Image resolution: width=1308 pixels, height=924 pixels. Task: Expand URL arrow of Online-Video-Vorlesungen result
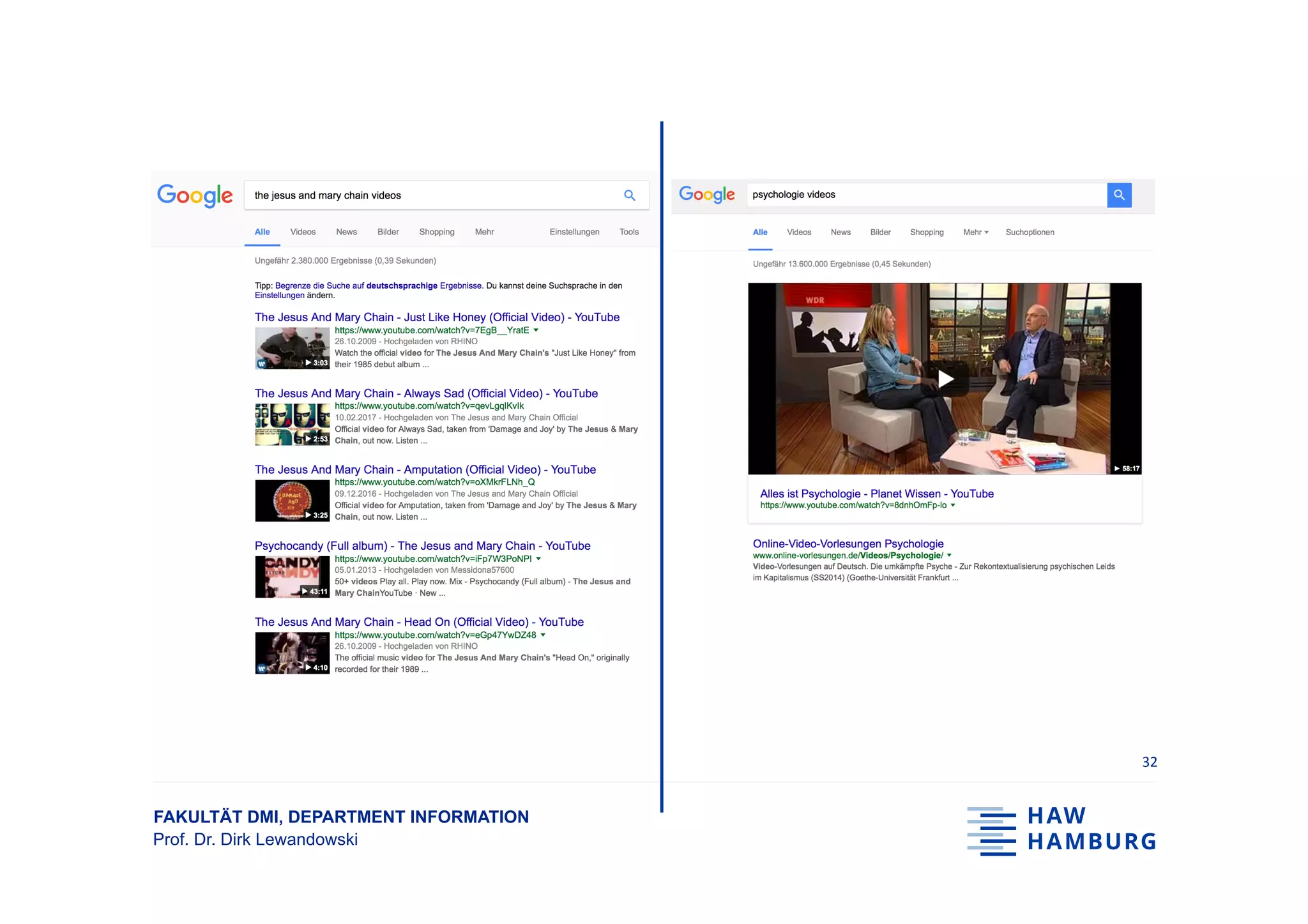[949, 556]
